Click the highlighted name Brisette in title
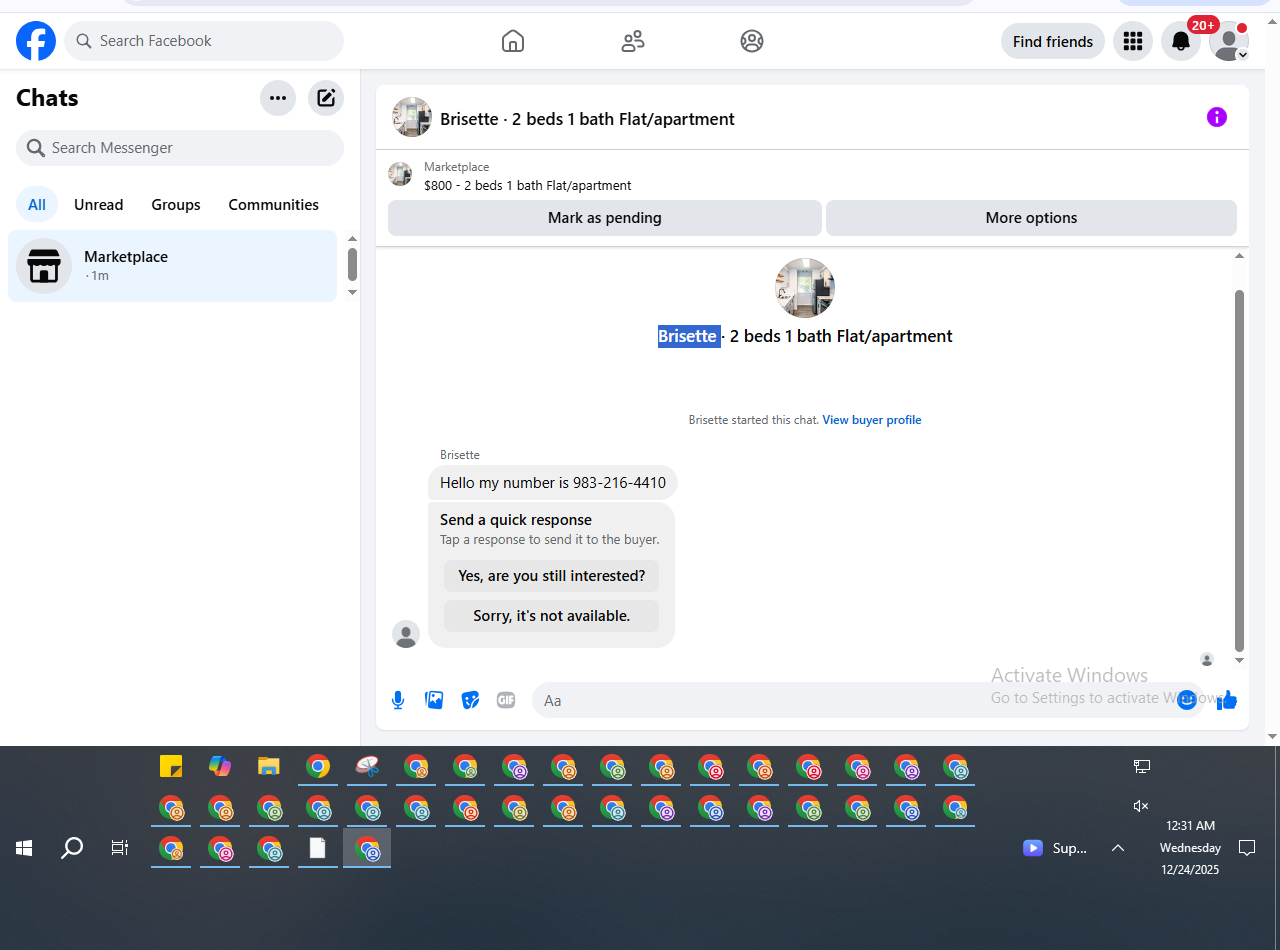Viewport: 1280px width, 950px height. (688, 336)
